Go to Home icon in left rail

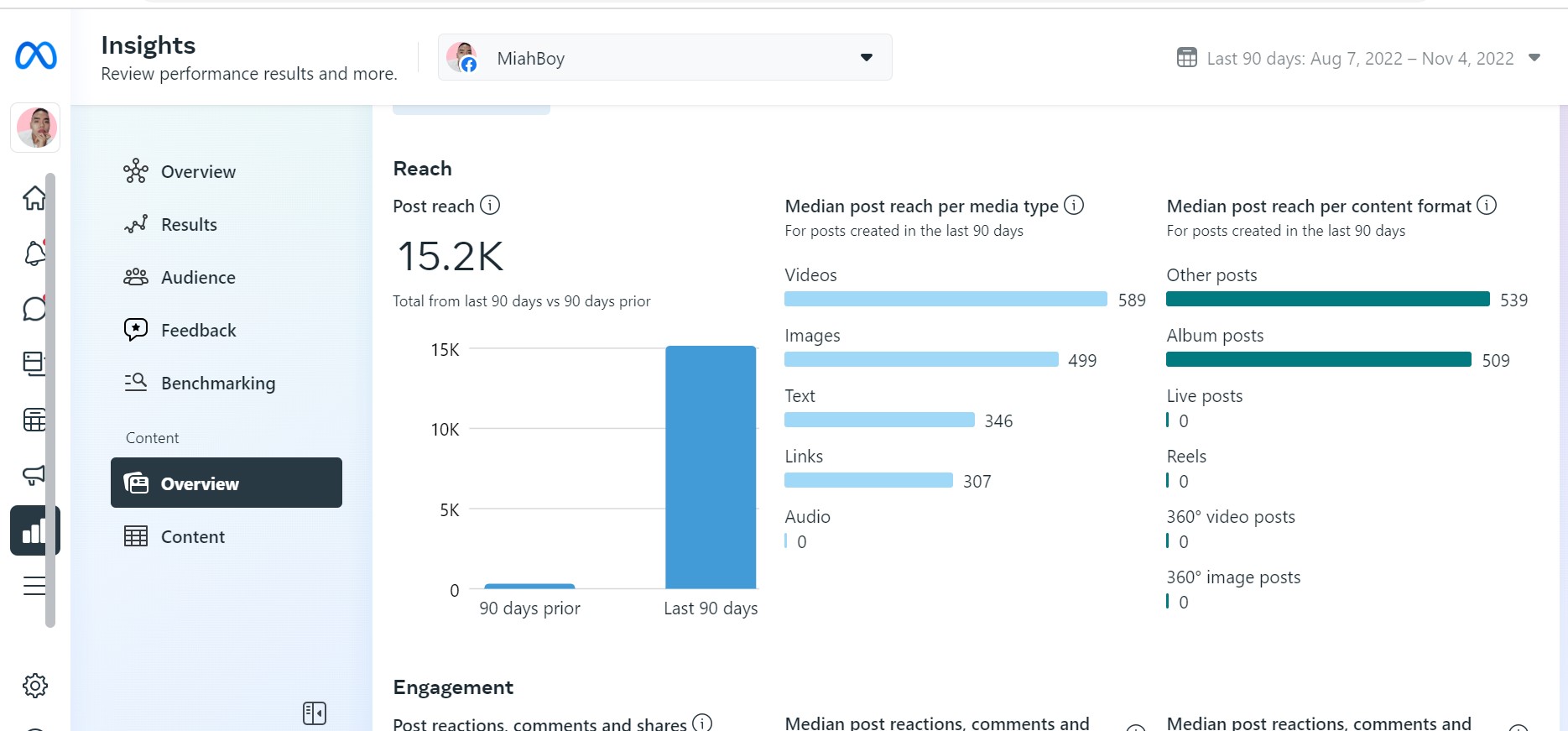pos(34,198)
